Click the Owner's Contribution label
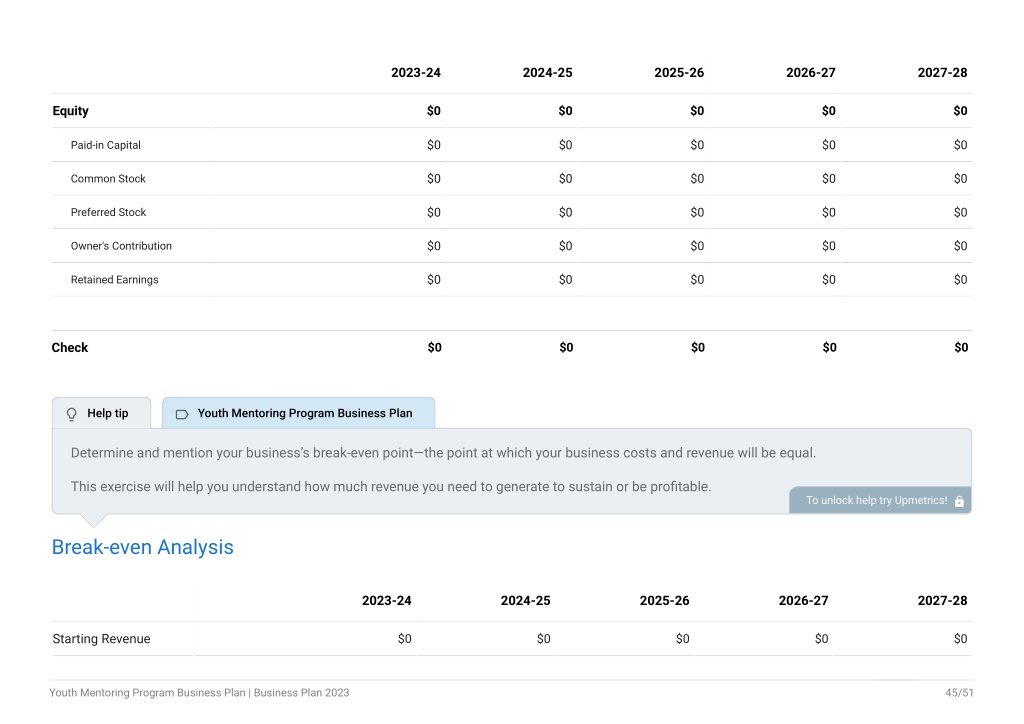This screenshot has height=724, width=1024. pyautogui.click(x=121, y=246)
